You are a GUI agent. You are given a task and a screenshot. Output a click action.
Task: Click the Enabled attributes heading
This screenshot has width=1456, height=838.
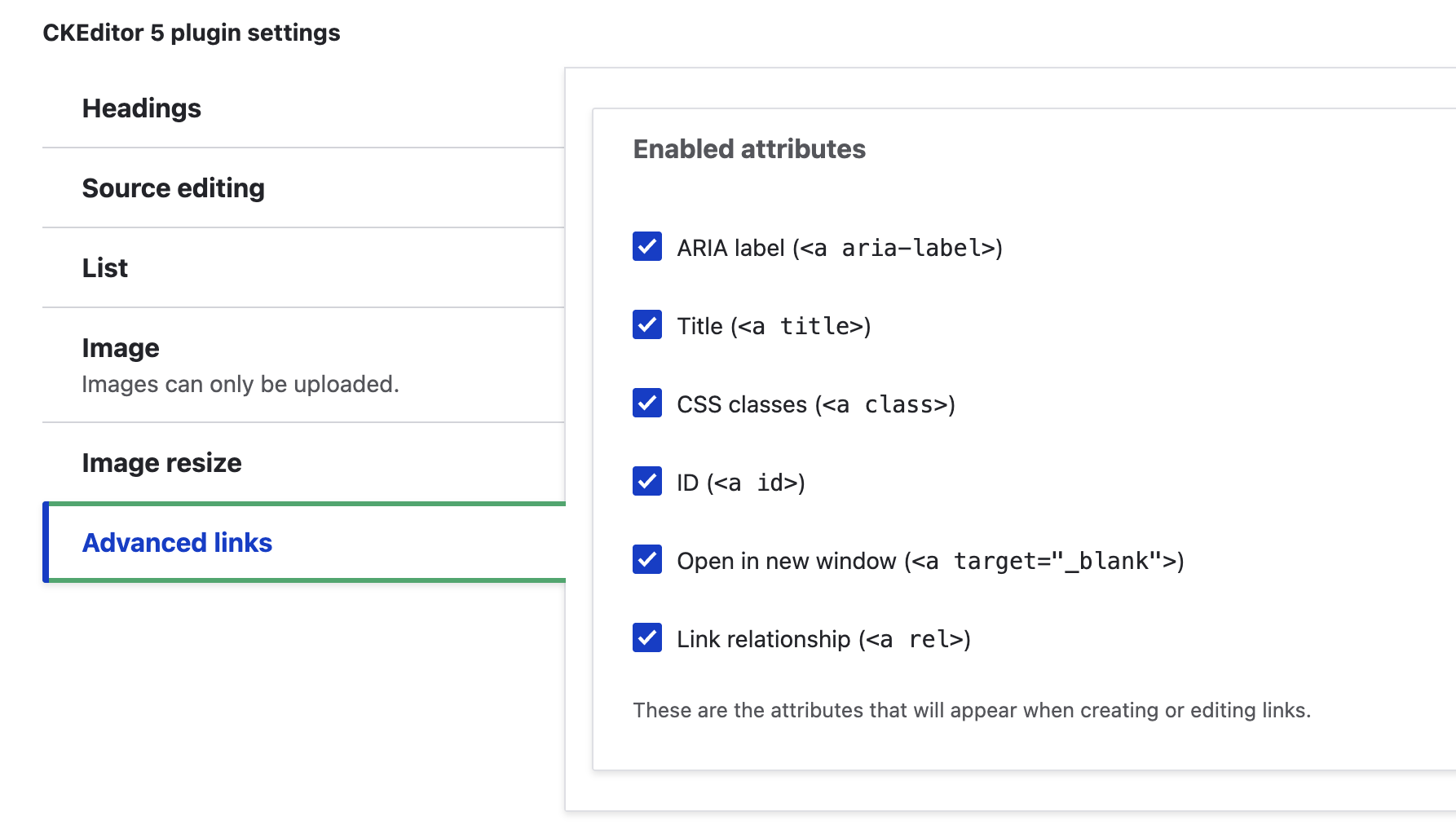[x=750, y=149]
